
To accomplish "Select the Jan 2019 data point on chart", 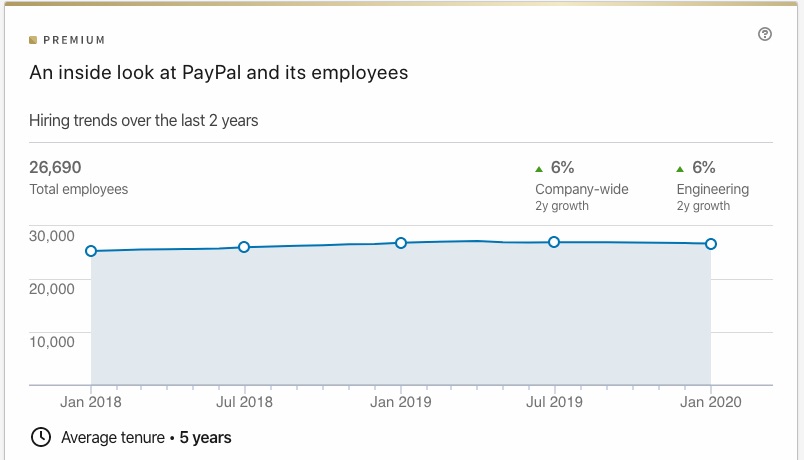I will click(401, 243).
